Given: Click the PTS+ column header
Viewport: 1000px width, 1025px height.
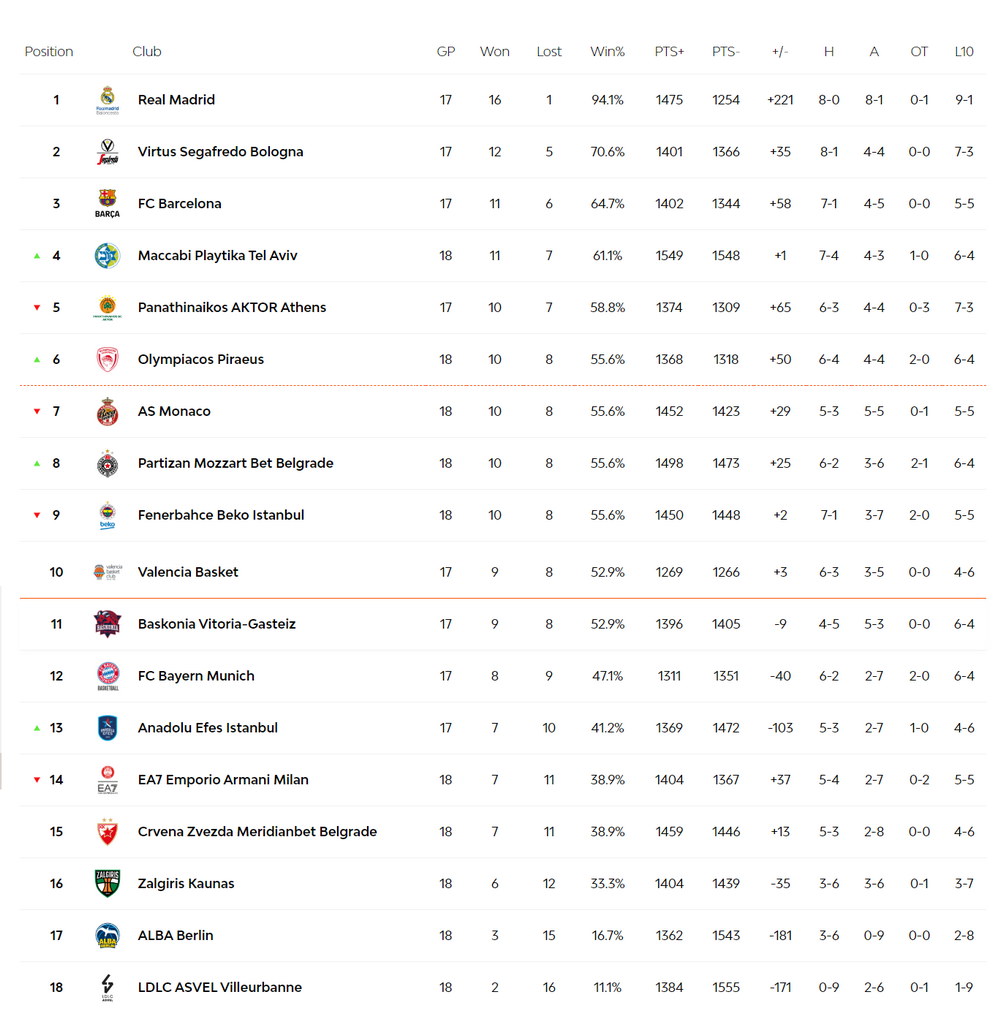Looking at the screenshot, I should [669, 52].
